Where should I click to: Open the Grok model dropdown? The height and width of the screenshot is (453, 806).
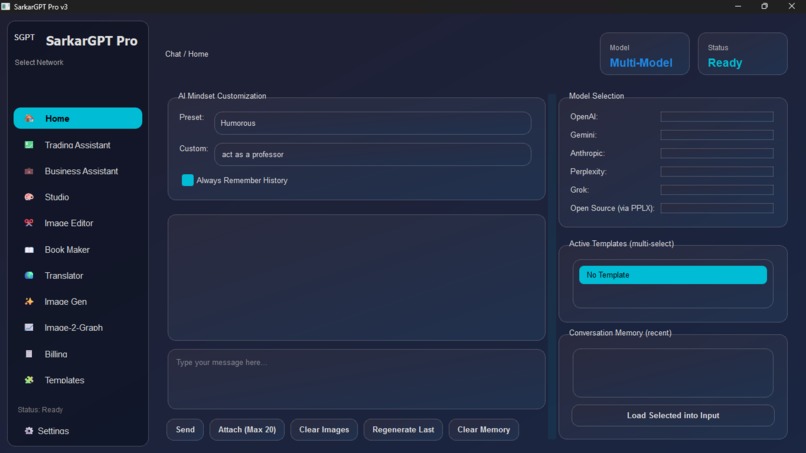717,190
